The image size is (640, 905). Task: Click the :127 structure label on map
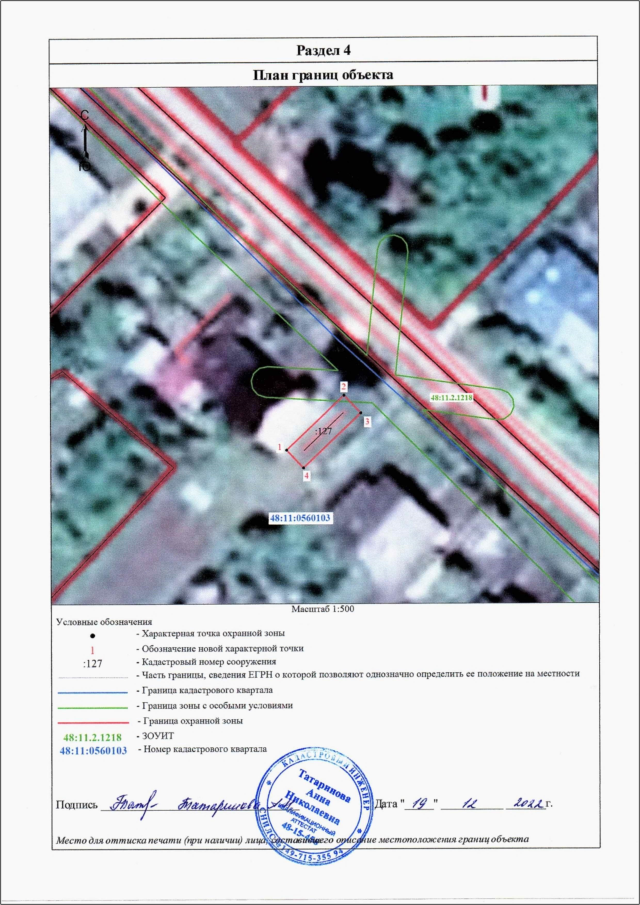[x=323, y=431]
